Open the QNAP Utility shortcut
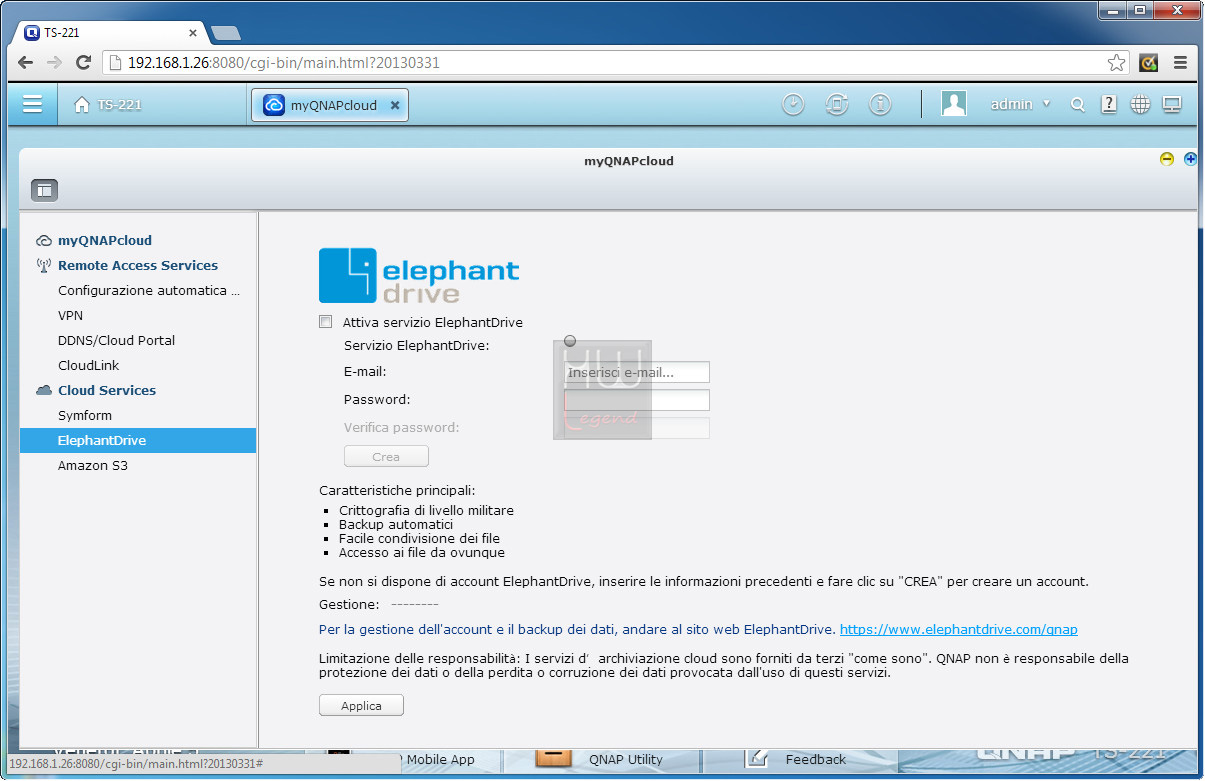This screenshot has height=781, width=1205. pos(626,759)
